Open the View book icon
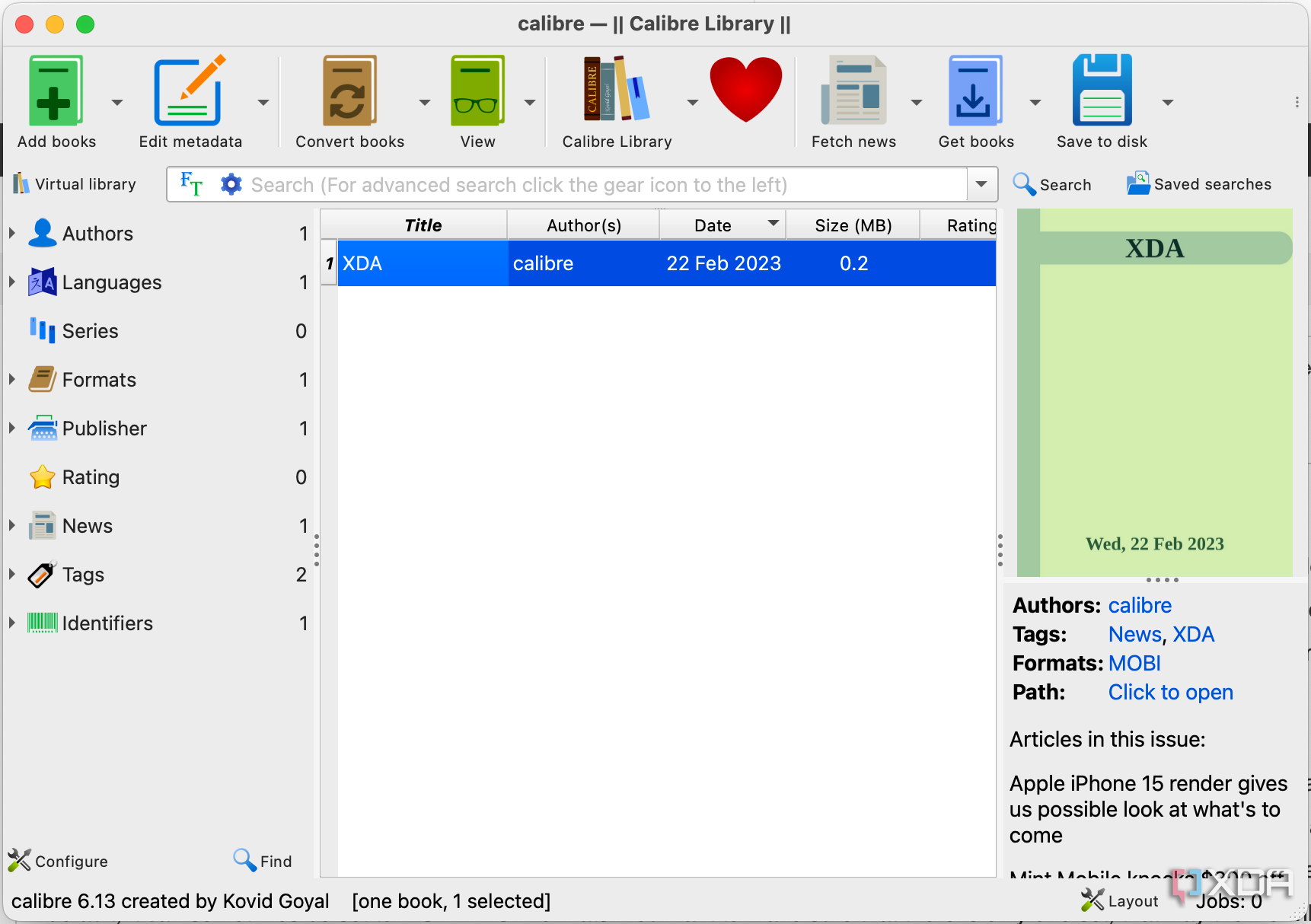 [x=477, y=90]
